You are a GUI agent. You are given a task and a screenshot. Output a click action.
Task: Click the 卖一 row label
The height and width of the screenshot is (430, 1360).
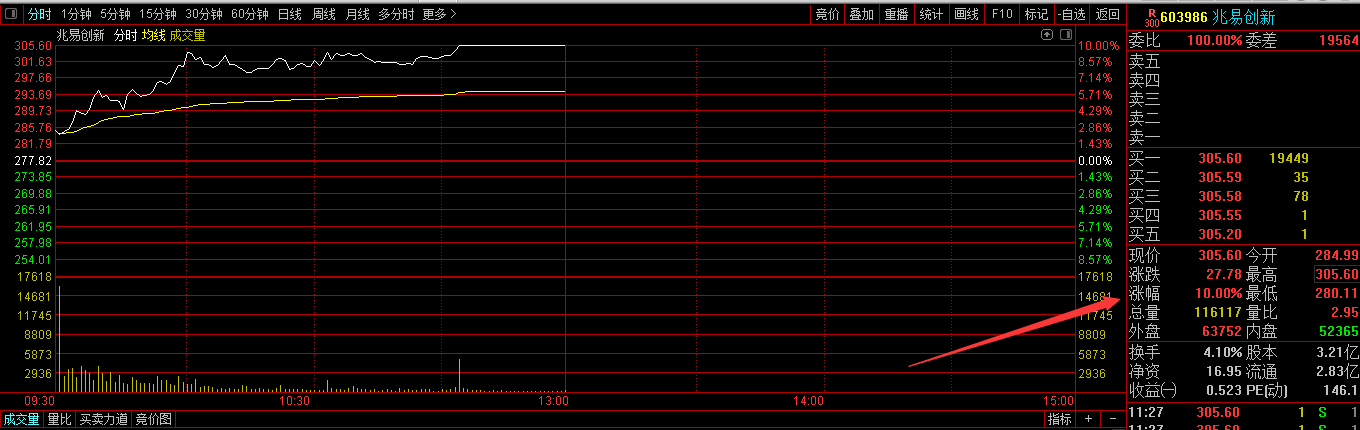tap(1145, 138)
